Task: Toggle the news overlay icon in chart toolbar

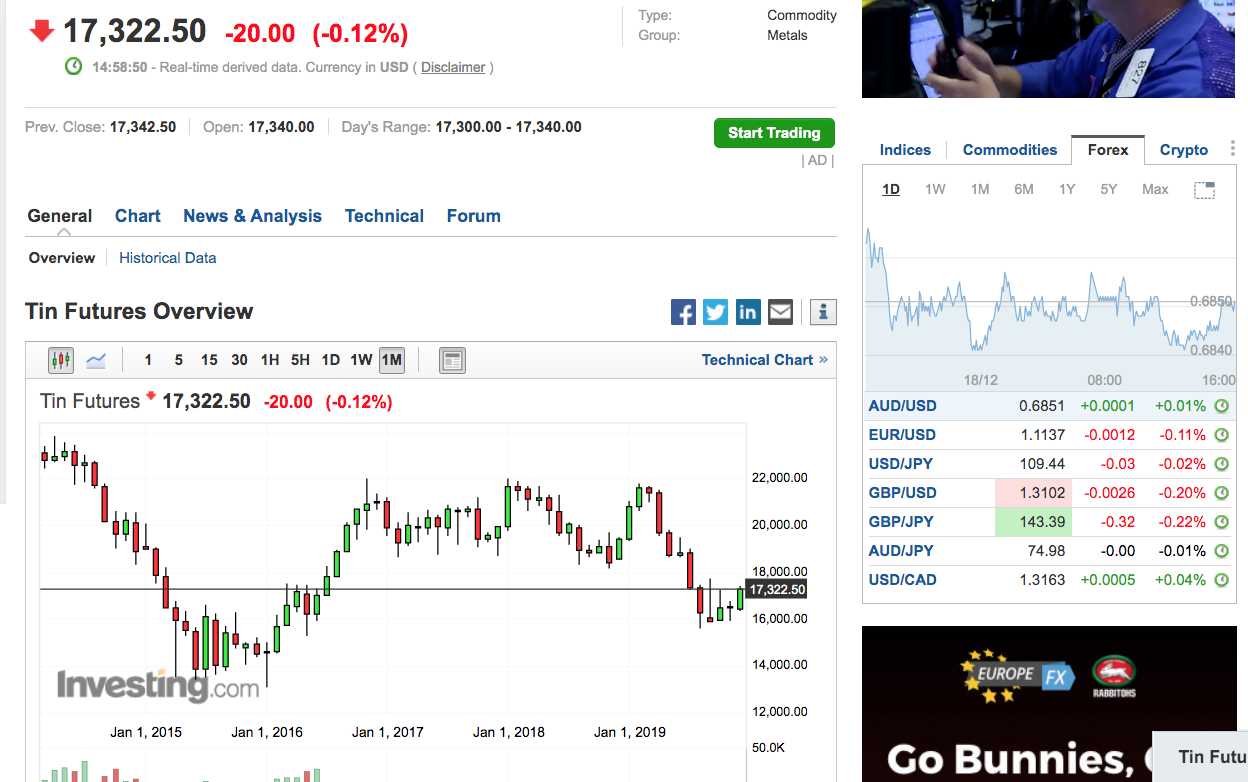Action: [453, 360]
